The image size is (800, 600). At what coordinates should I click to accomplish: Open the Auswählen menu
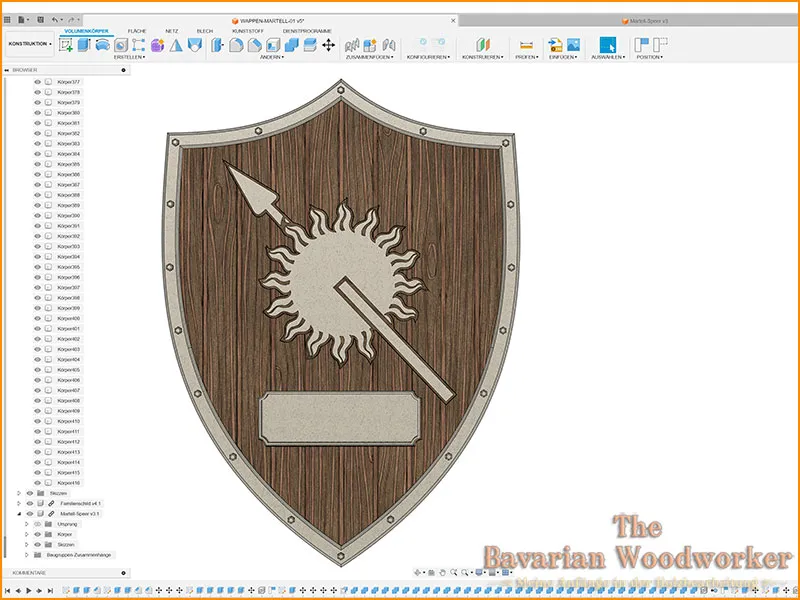click(608, 57)
